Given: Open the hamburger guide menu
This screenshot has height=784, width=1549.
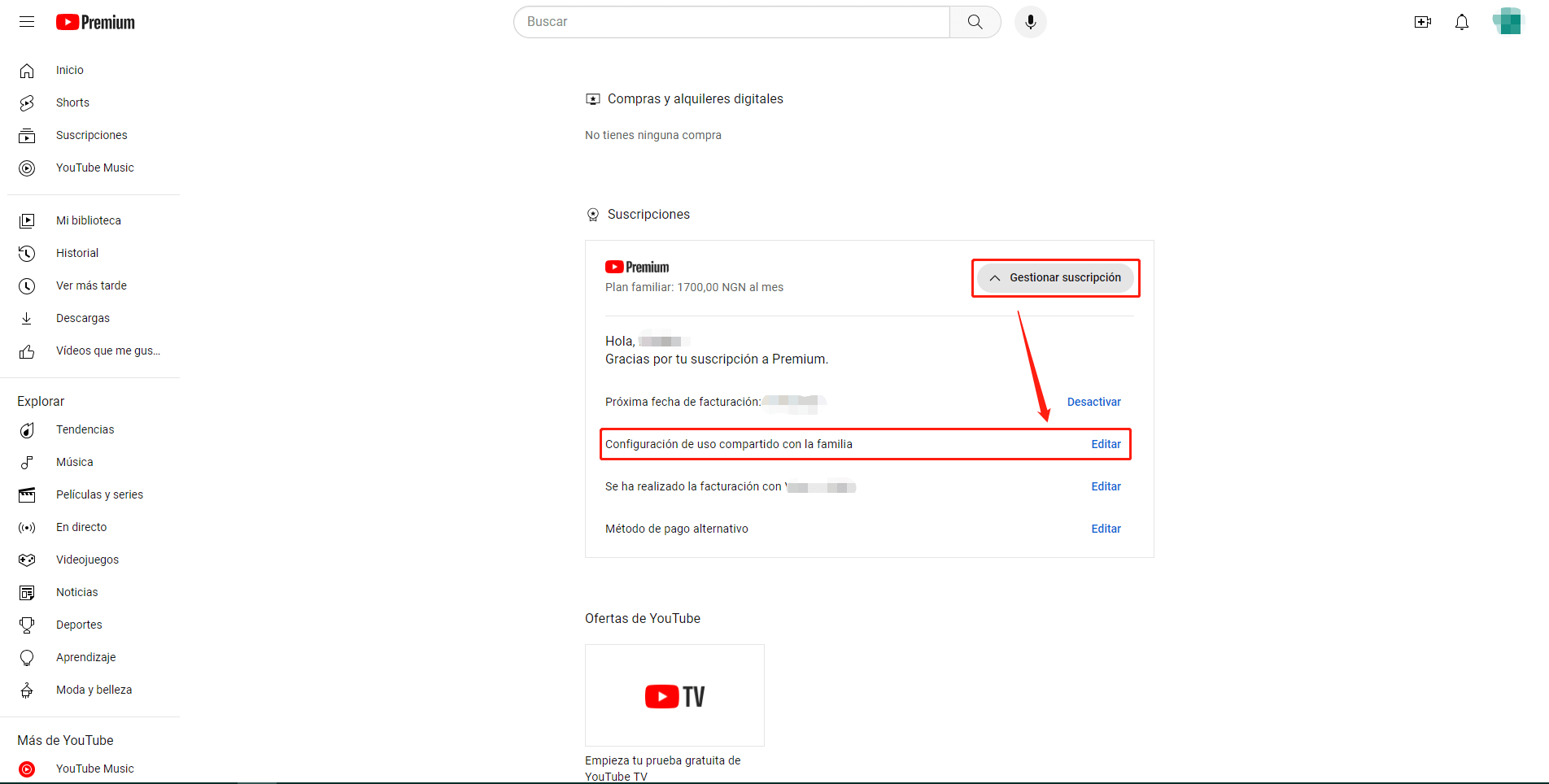Looking at the screenshot, I should click(x=27, y=22).
